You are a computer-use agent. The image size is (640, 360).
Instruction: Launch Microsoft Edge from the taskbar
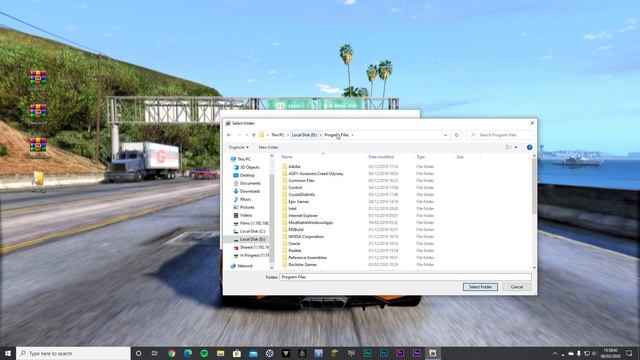(188, 353)
